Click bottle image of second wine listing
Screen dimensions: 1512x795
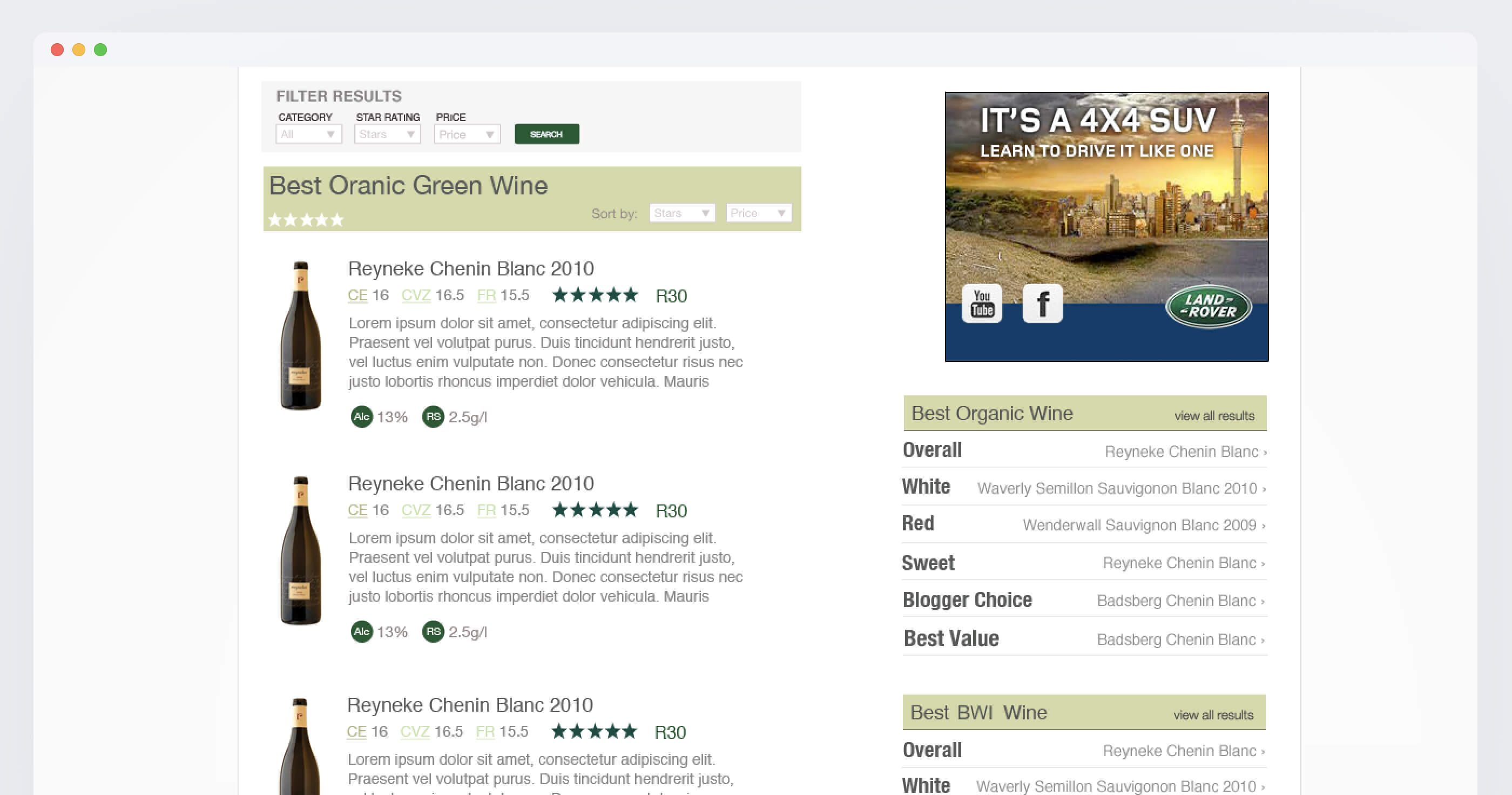pyautogui.click(x=301, y=550)
